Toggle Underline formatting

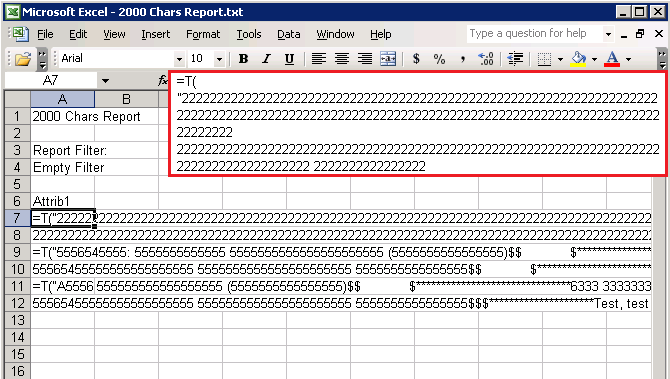289,59
